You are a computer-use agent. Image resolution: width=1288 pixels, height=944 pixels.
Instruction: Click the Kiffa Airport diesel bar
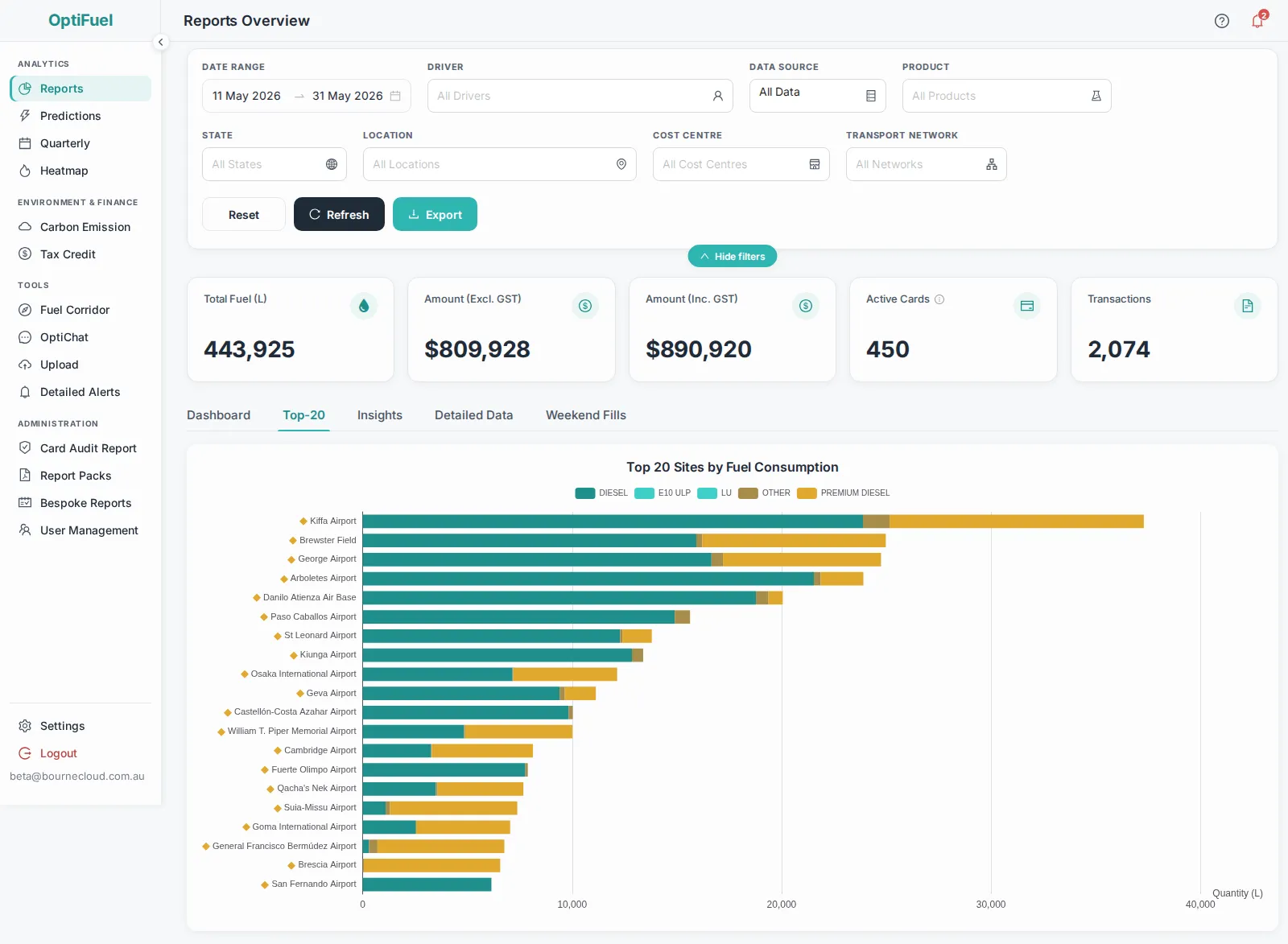coord(613,521)
